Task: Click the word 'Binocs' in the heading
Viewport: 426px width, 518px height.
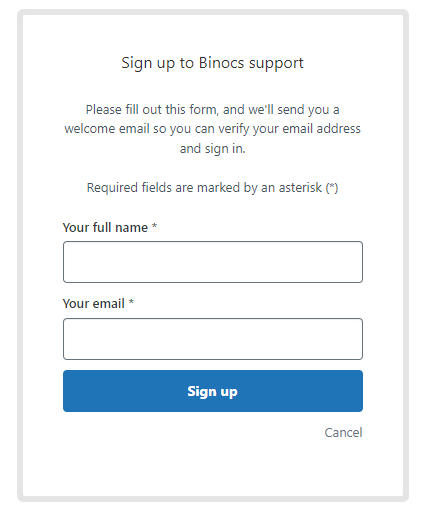Action: point(221,63)
